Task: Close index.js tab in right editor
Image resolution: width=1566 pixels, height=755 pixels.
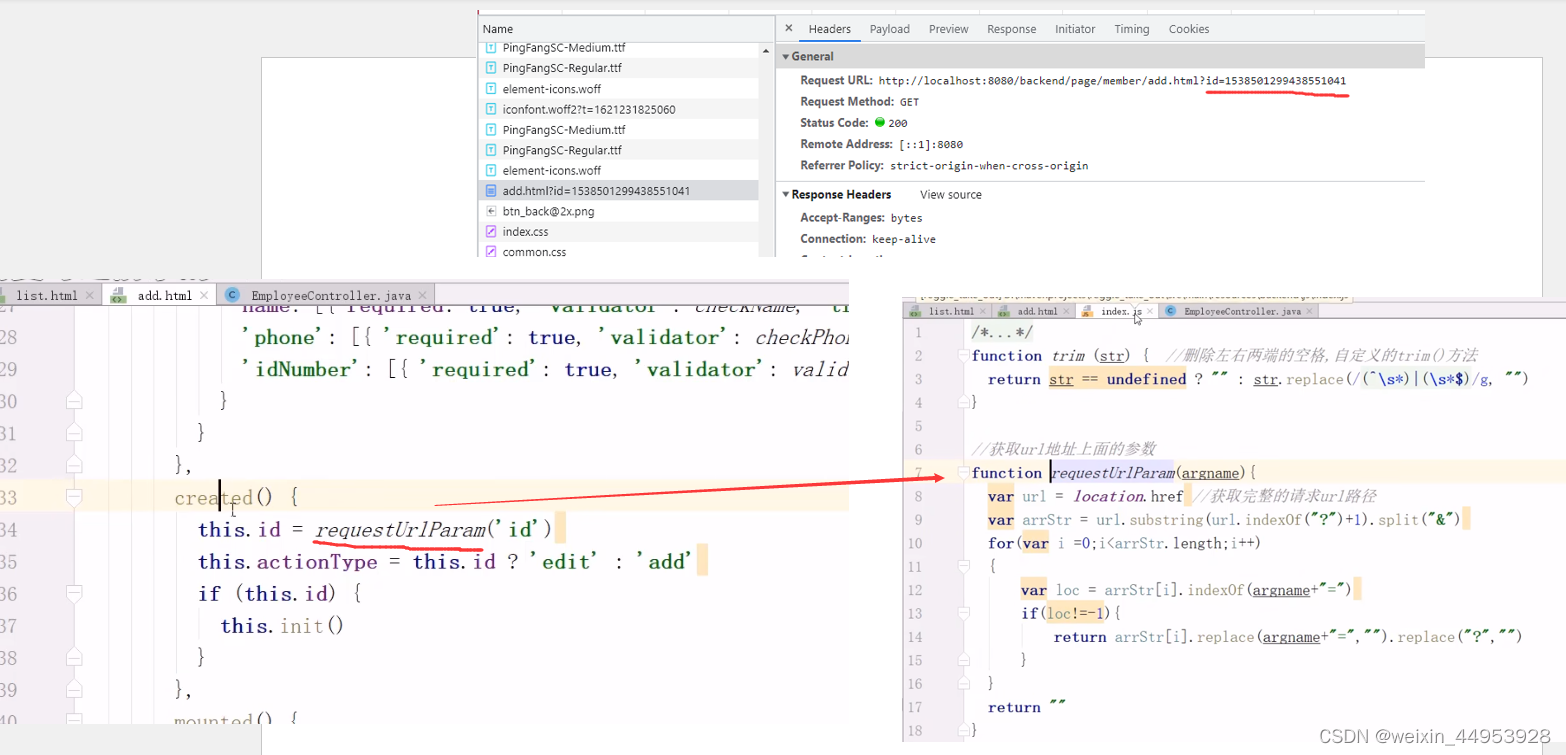Action: click(1150, 312)
